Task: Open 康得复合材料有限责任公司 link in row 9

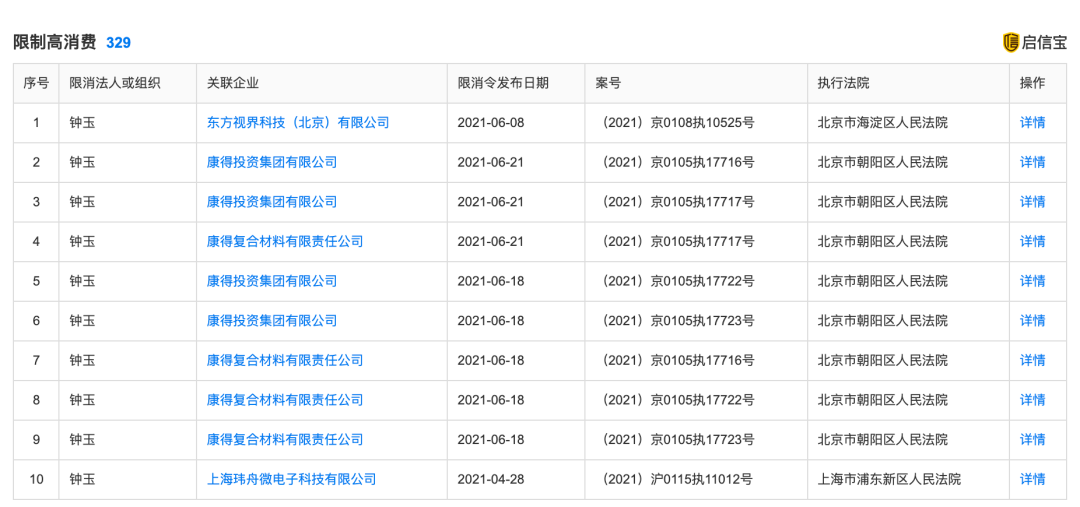Action: (284, 439)
